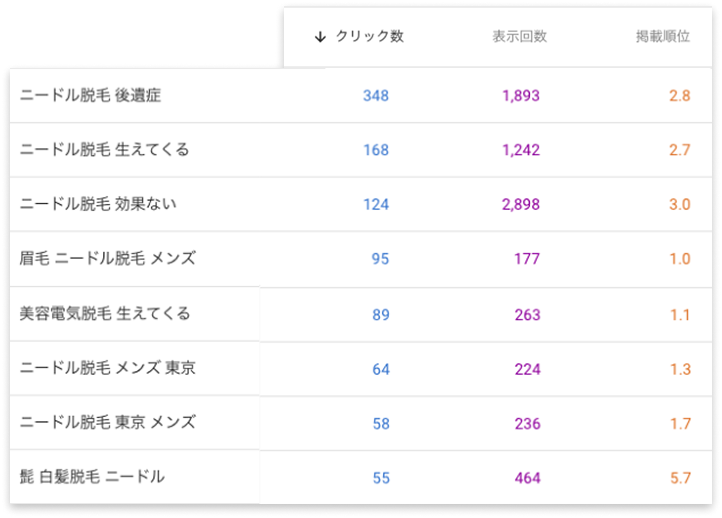The width and height of the screenshot is (722, 518).
Task: Select 美容電気脱毛 生えてくる query
Action: 105,314
